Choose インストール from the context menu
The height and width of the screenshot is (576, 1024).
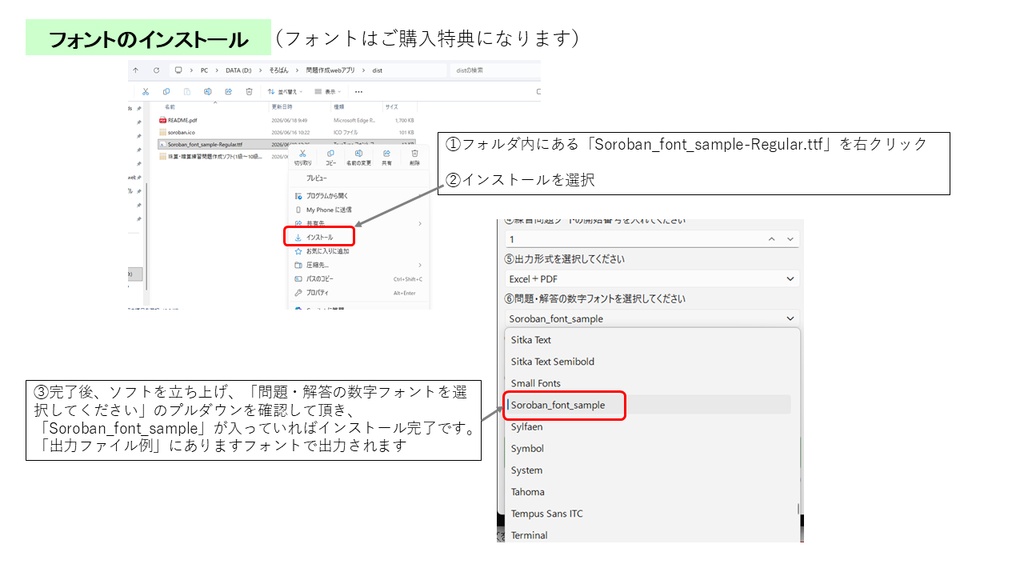pos(319,237)
